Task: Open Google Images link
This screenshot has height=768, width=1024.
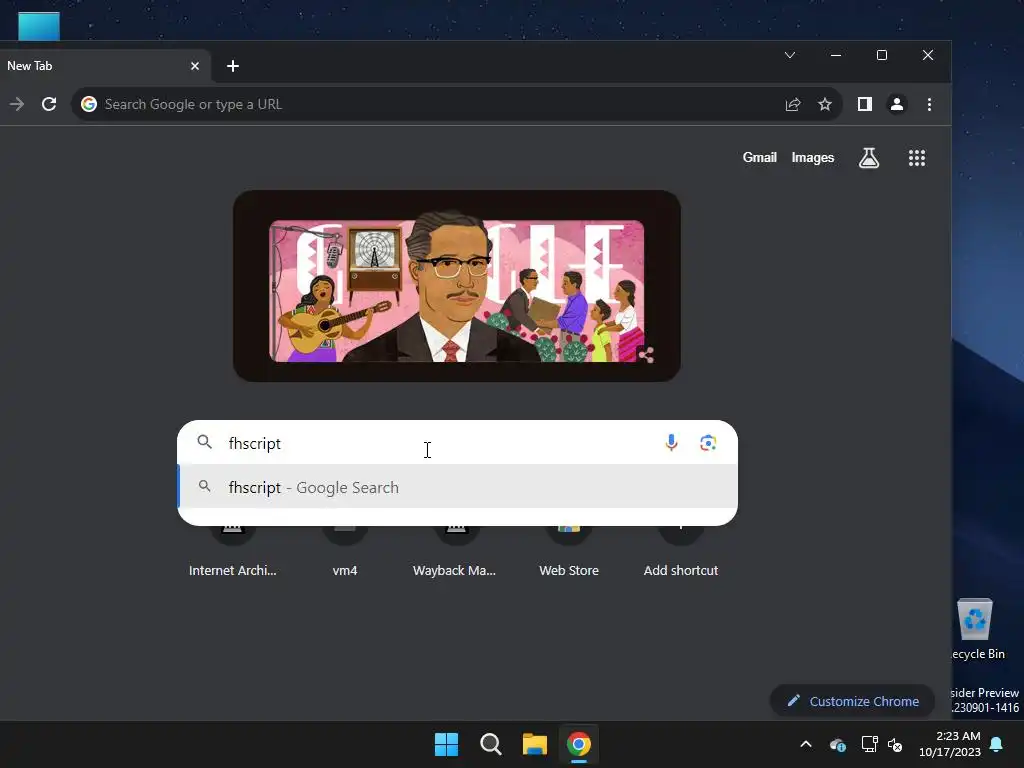Action: pyautogui.click(x=812, y=157)
